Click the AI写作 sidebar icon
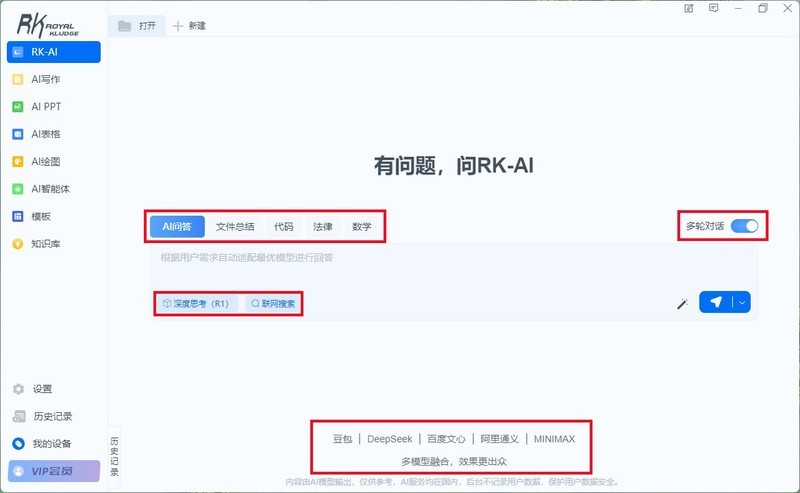 [x=18, y=80]
